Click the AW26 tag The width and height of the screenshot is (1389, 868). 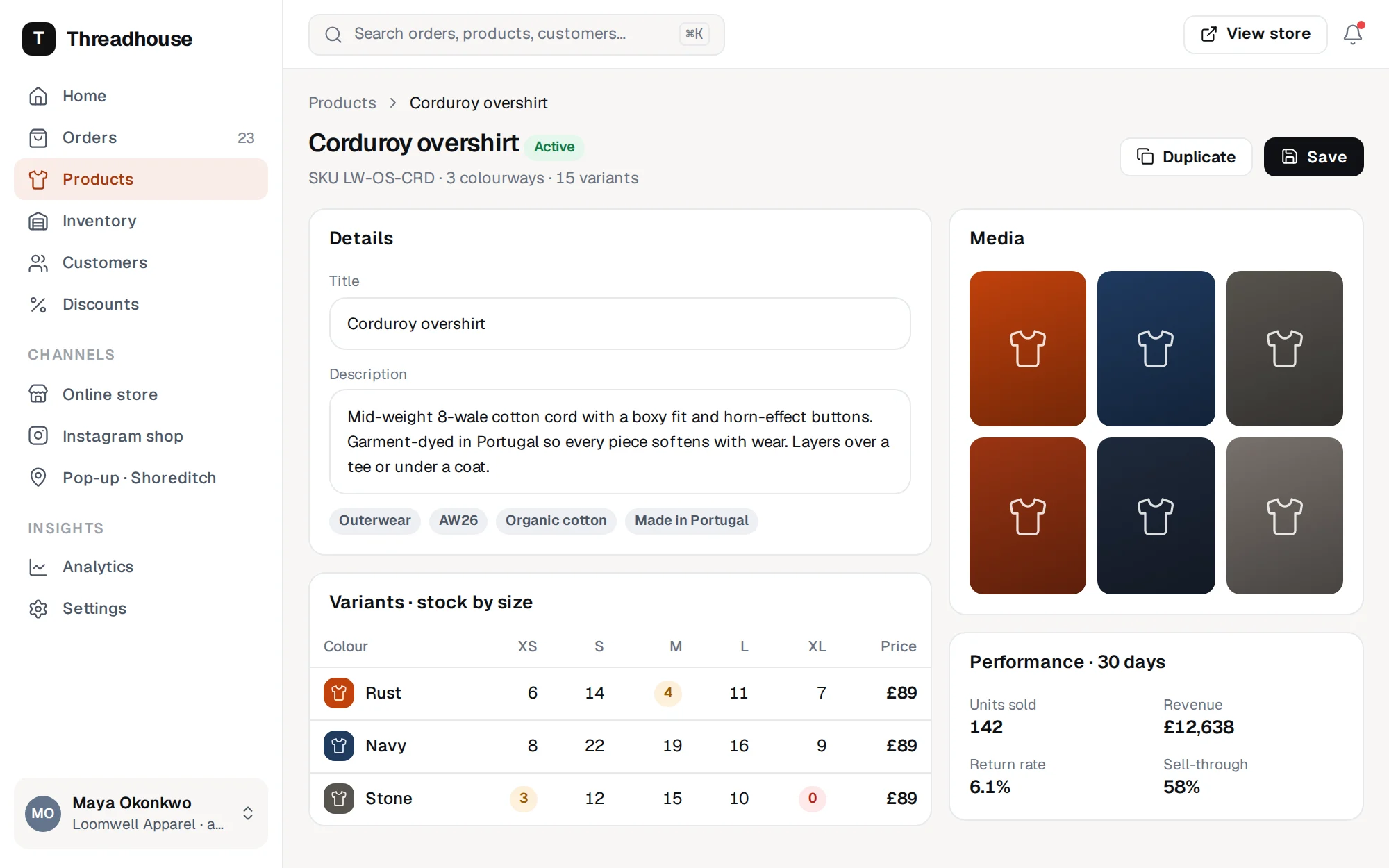[x=458, y=521]
